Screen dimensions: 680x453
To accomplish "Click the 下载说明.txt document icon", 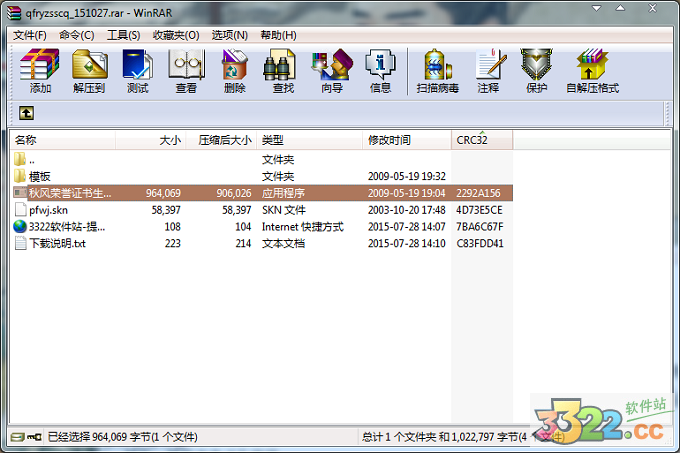I will (20, 243).
